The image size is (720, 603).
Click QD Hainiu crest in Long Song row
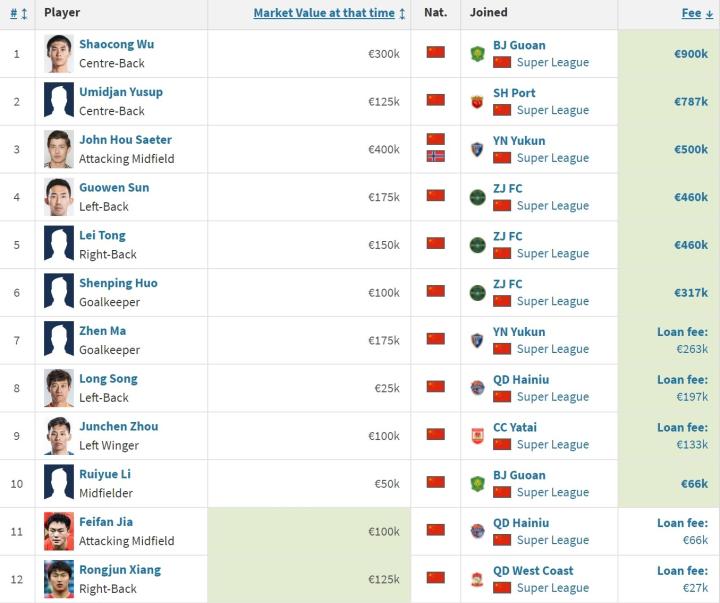(x=478, y=388)
